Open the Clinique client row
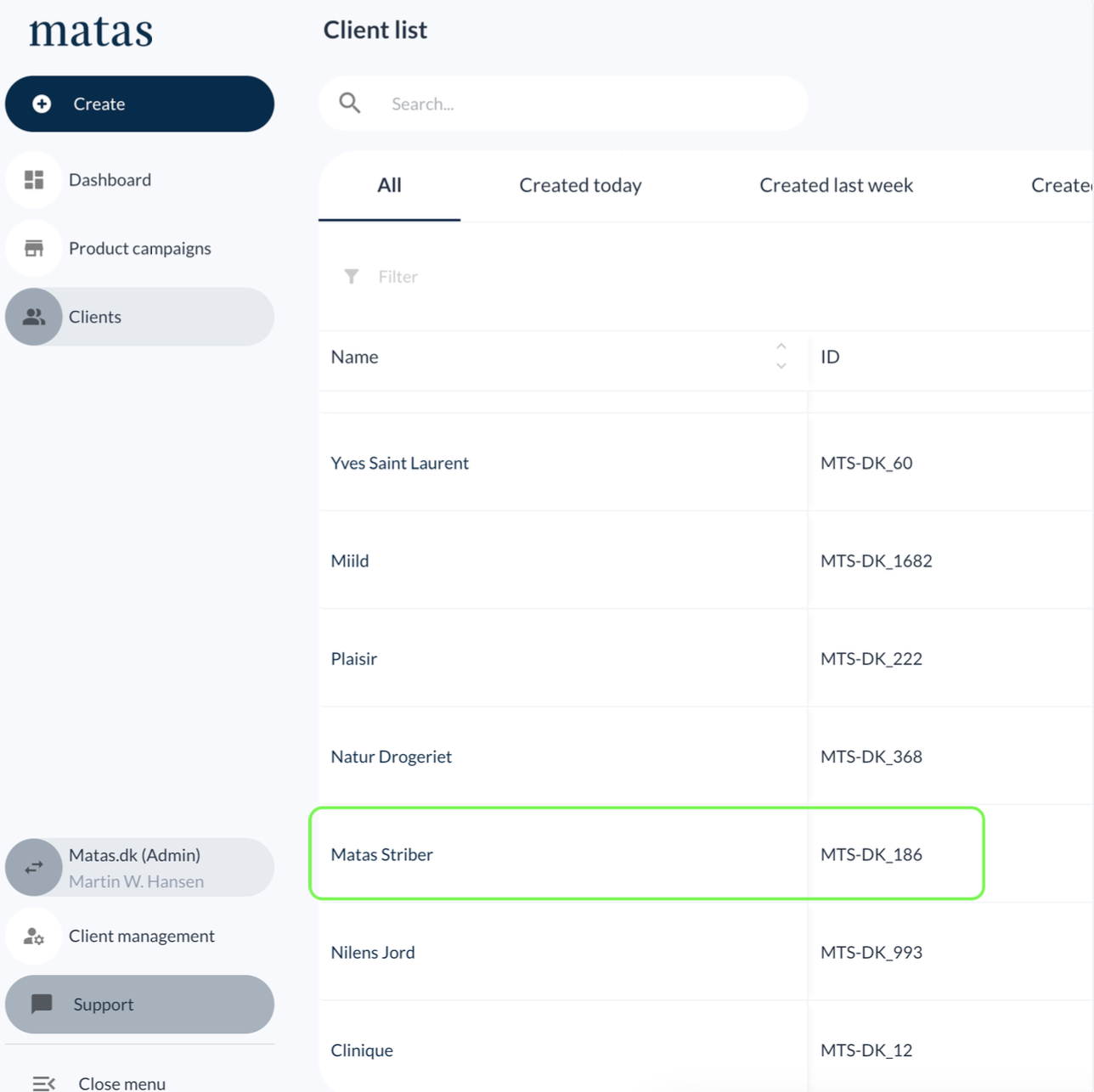The image size is (1094, 1092). tap(362, 1050)
